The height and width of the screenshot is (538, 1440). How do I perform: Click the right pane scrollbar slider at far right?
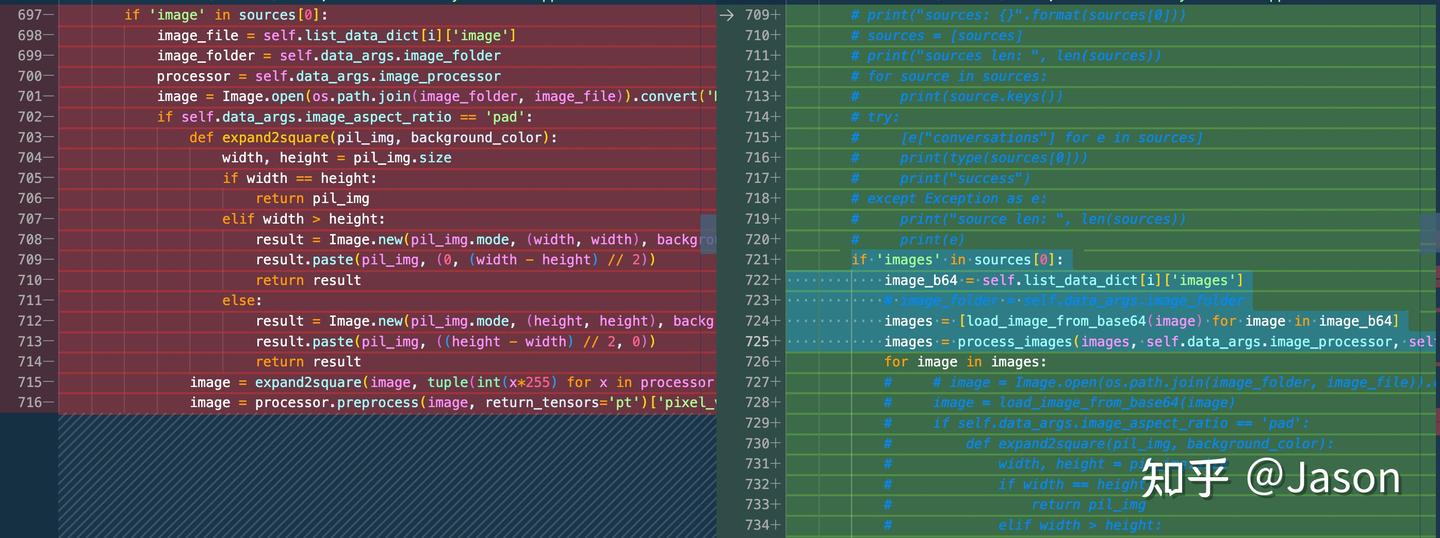pos(1430,234)
